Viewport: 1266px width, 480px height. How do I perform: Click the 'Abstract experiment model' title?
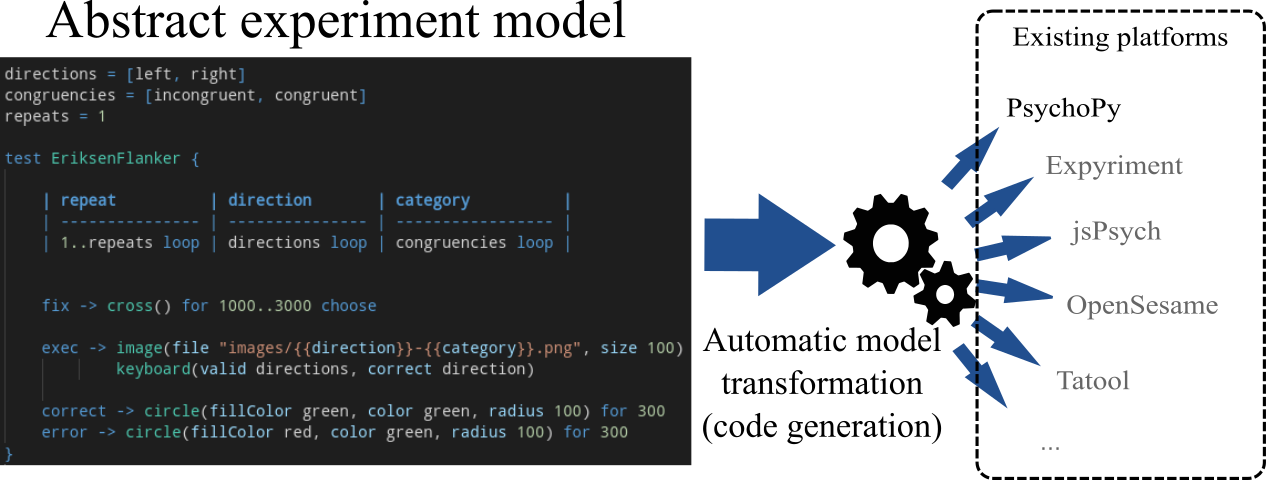pyautogui.click(x=335, y=24)
